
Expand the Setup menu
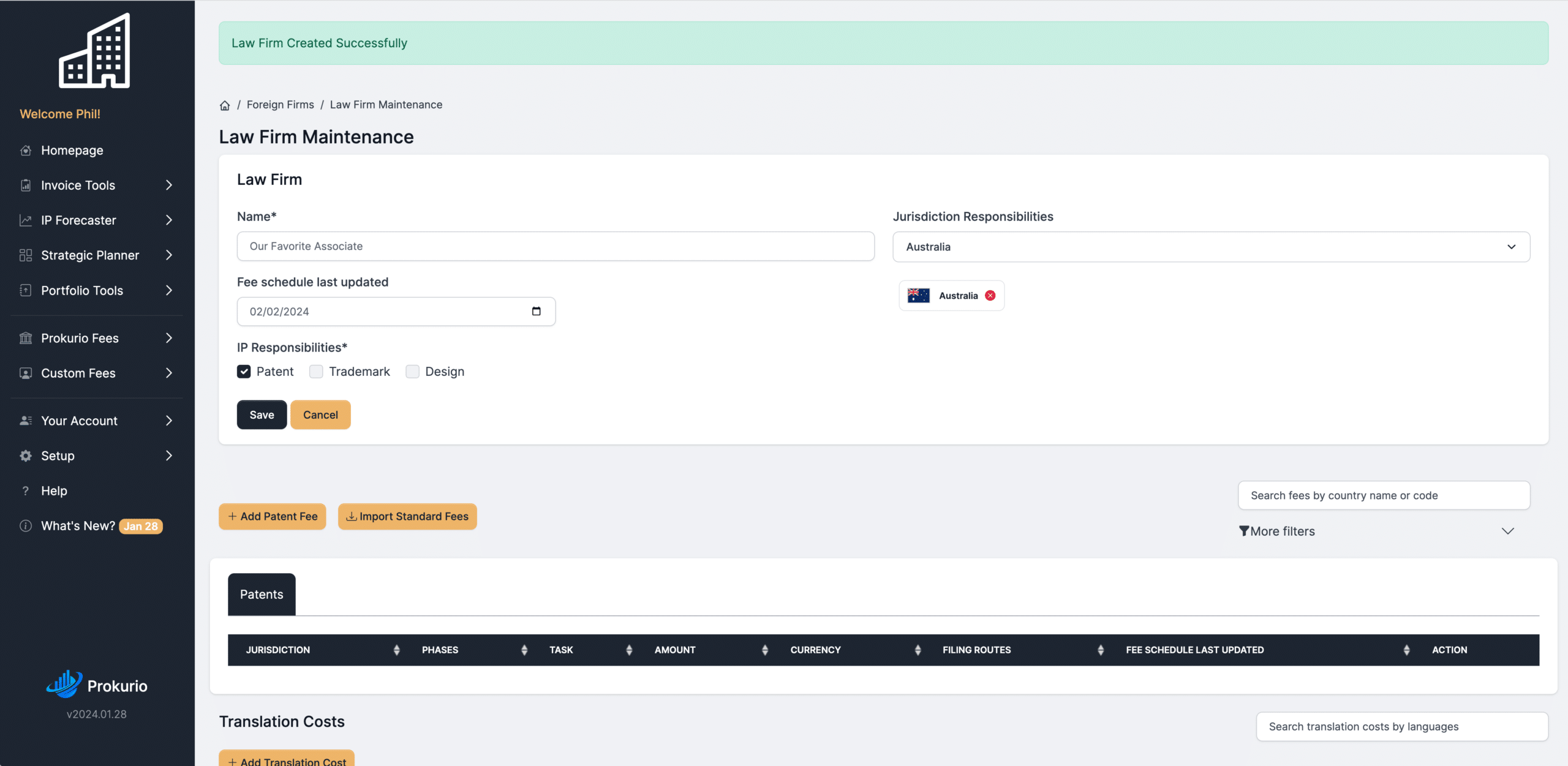click(97, 456)
